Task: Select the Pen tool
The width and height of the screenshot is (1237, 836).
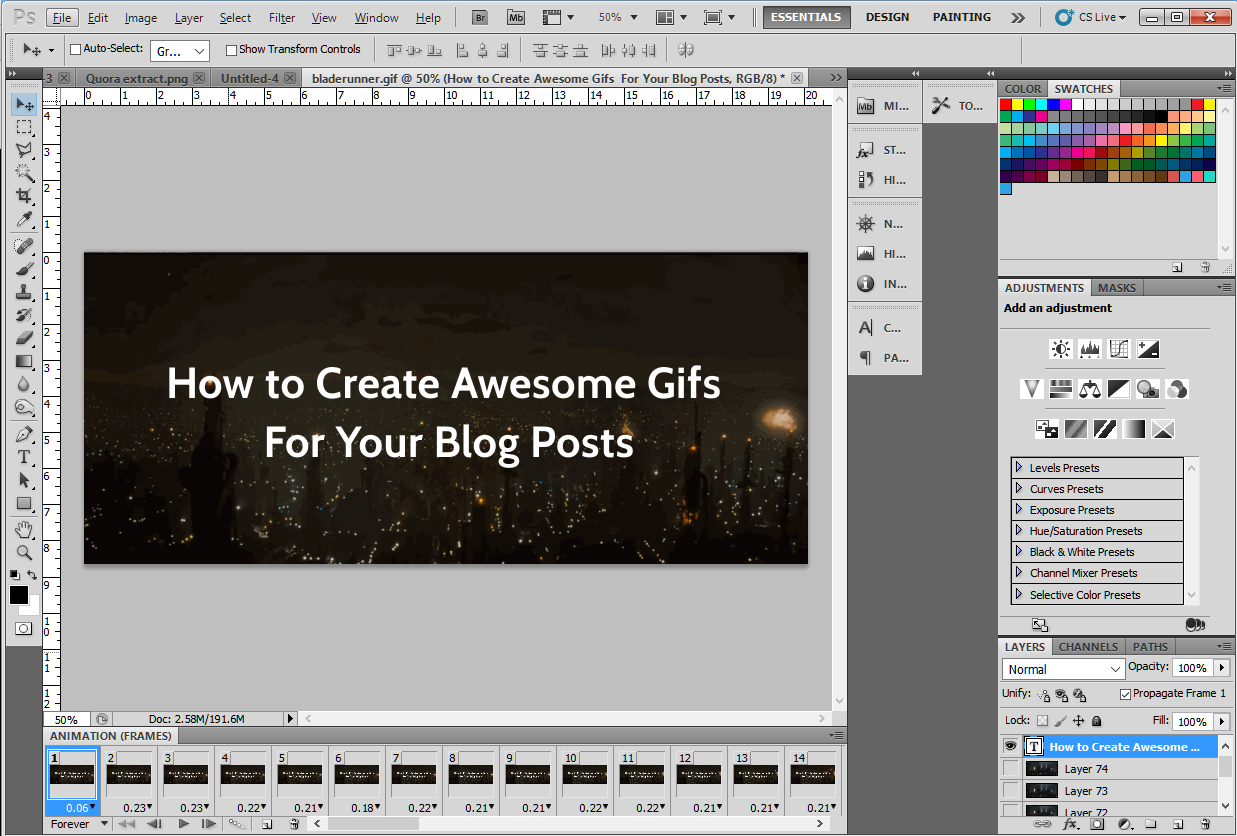Action: point(24,434)
